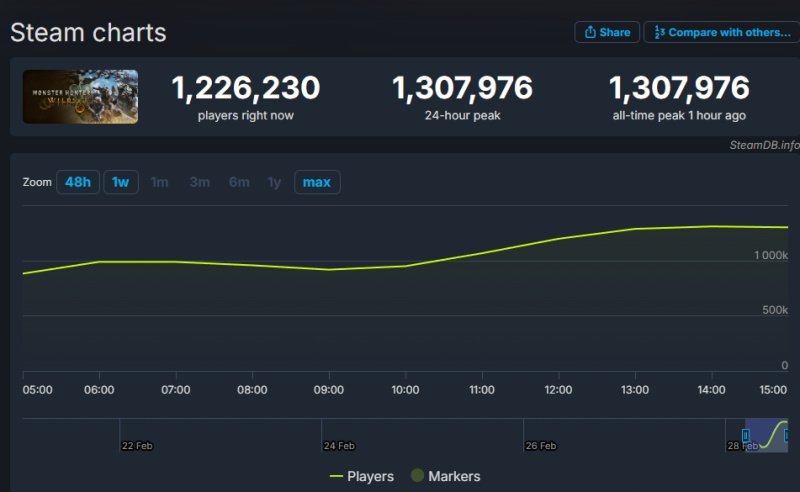Open Compare with others
Viewport: 800px width, 492px height.
click(720, 32)
